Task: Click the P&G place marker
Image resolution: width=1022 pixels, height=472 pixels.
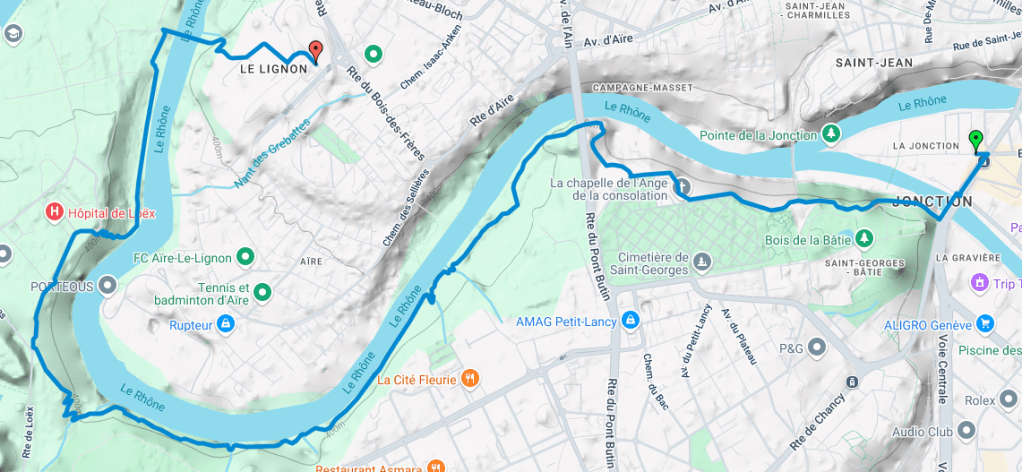Action: pos(815,347)
